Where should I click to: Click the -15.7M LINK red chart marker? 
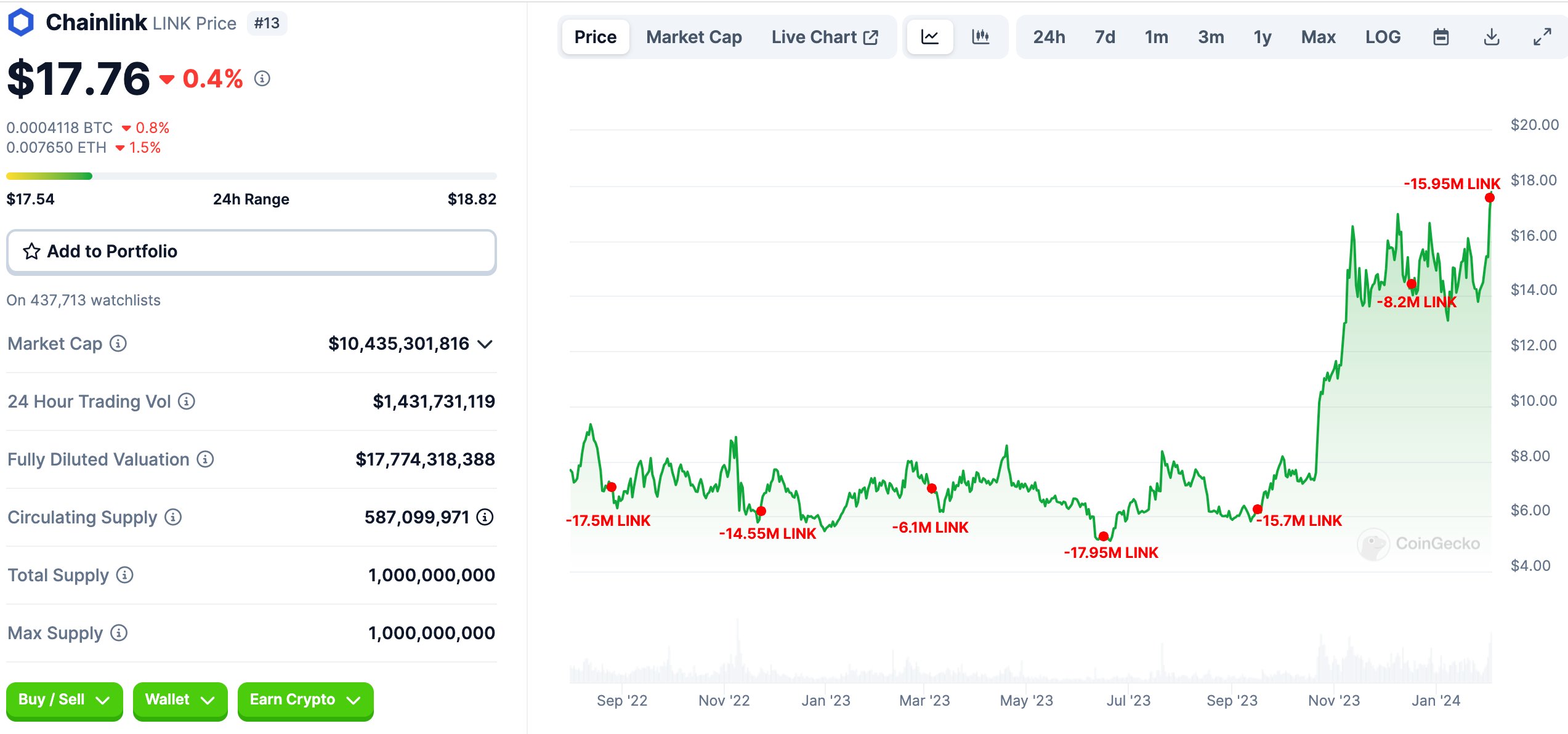(1258, 509)
